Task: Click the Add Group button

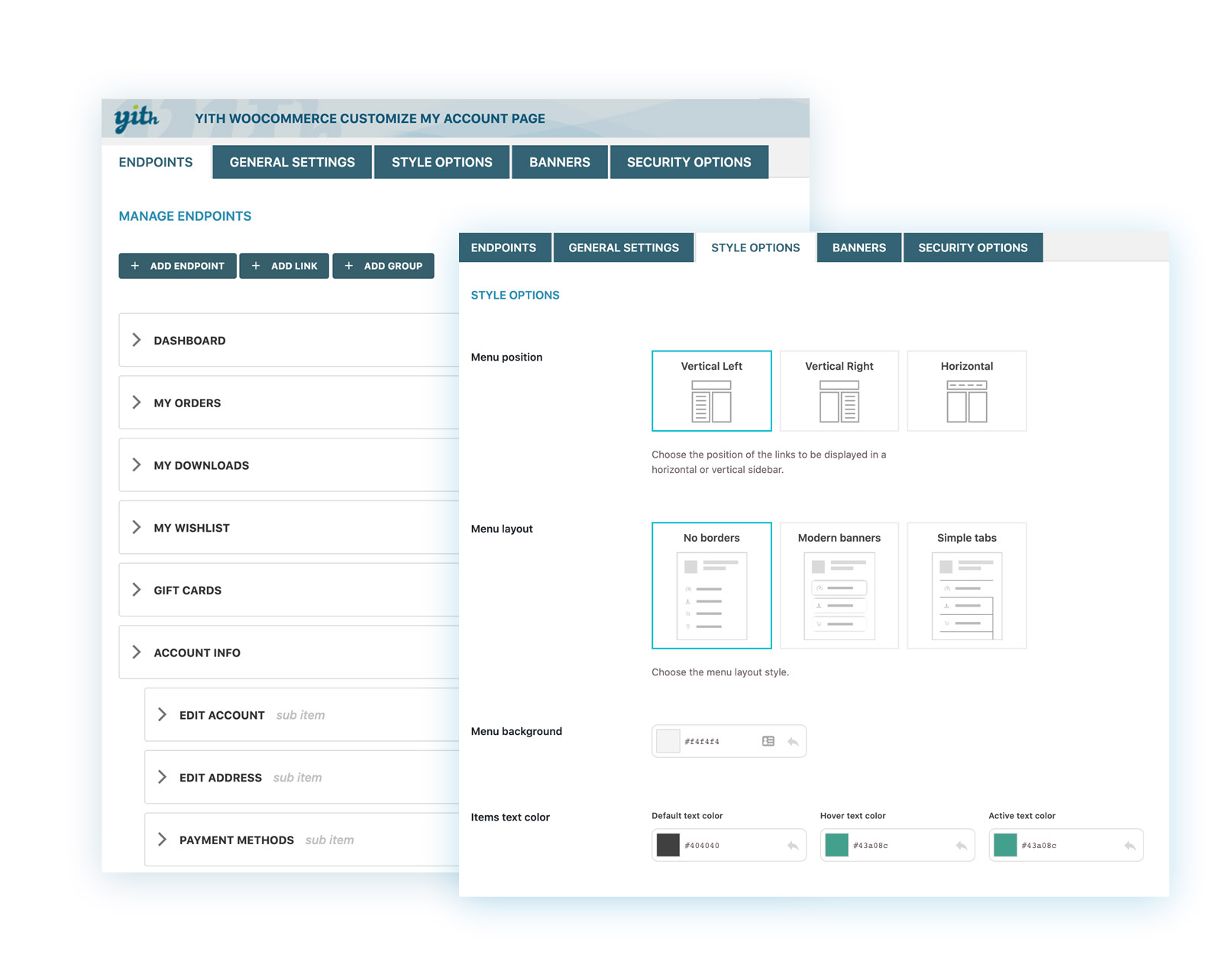Action: click(383, 266)
